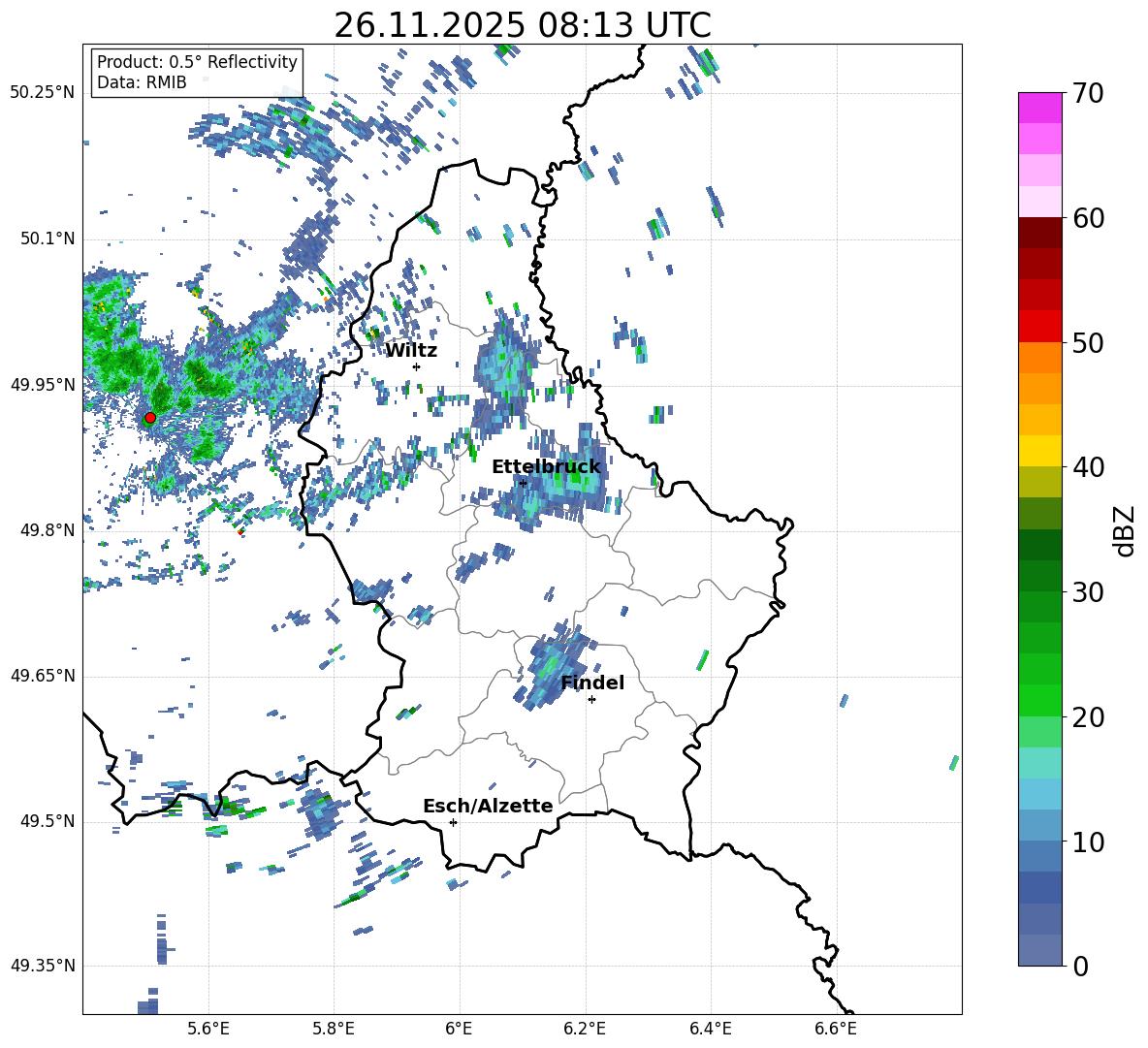Click the 49.65°N latitude label
Viewport: 1148px width, 1048px height.
(43, 675)
